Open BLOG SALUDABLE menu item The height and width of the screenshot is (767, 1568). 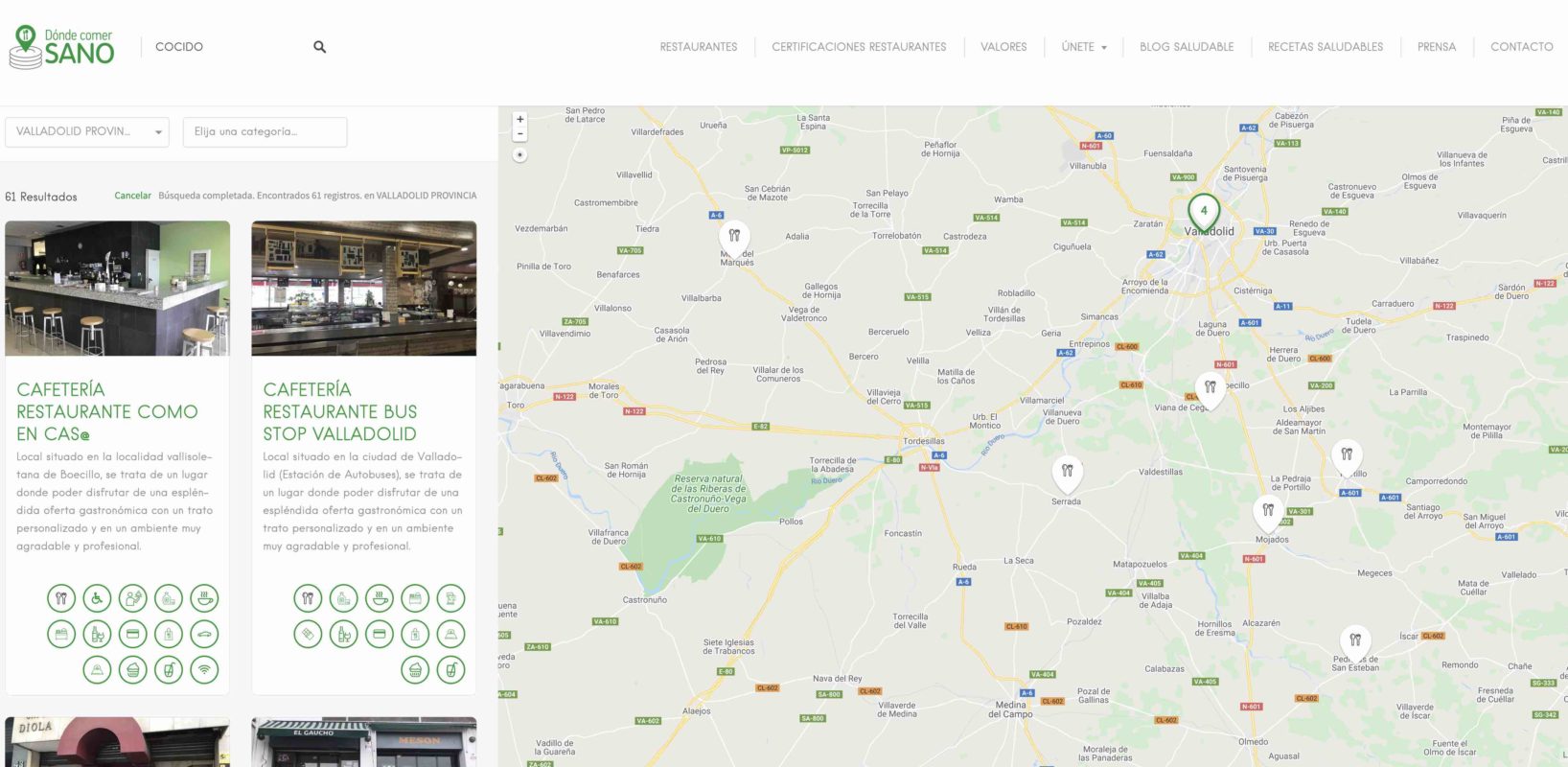[x=1187, y=47]
